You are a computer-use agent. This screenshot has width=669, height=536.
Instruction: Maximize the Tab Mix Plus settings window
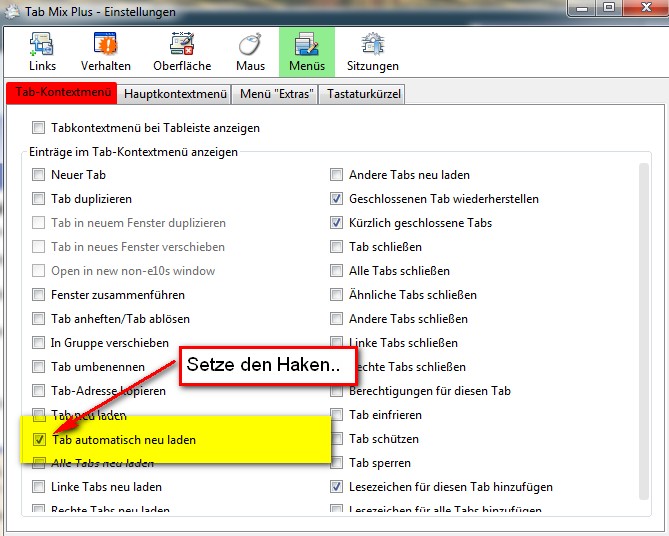[x=609, y=8]
